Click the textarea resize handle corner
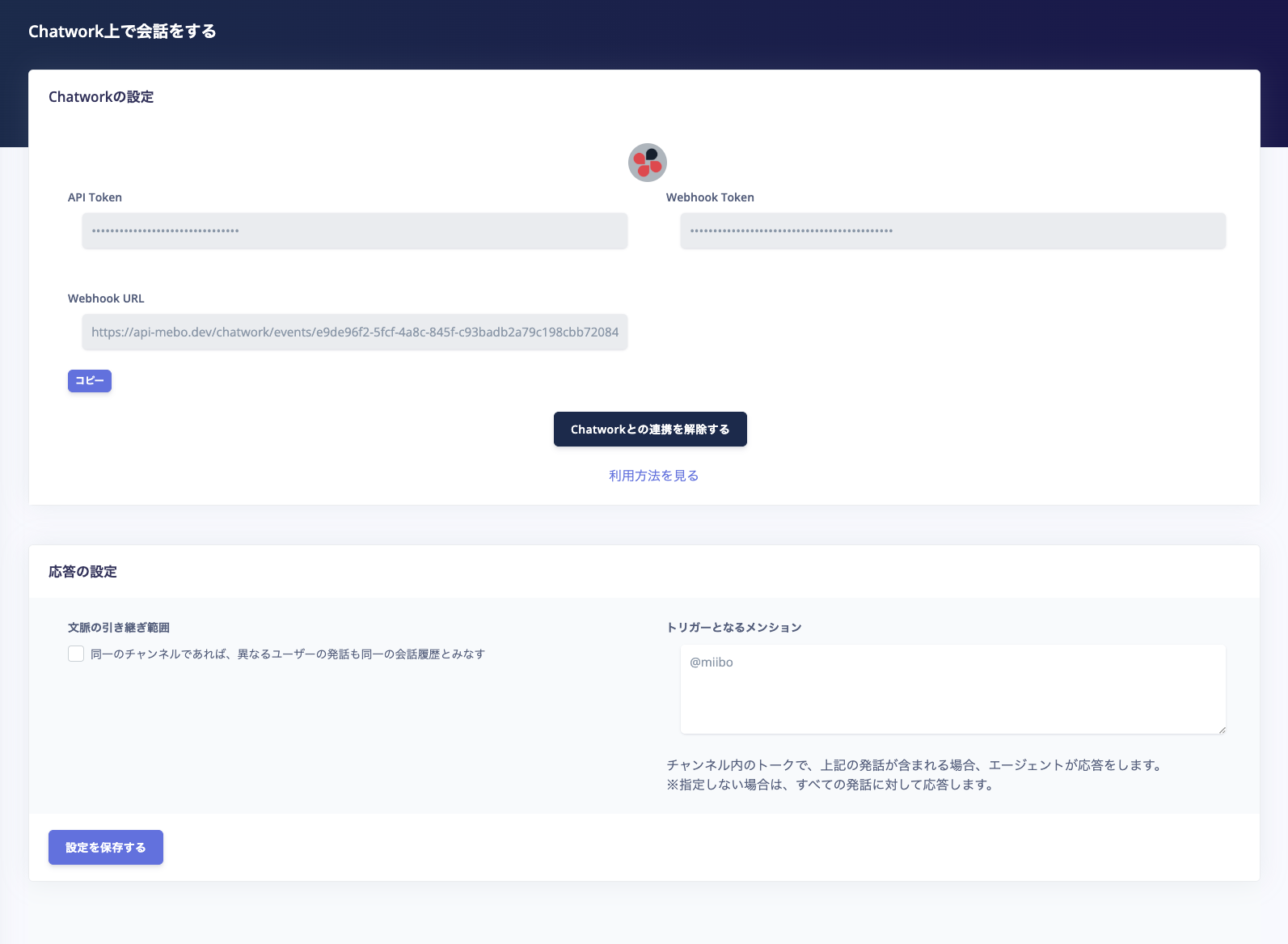Image resolution: width=1288 pixels, height=944 pixels. [1222, 730]
